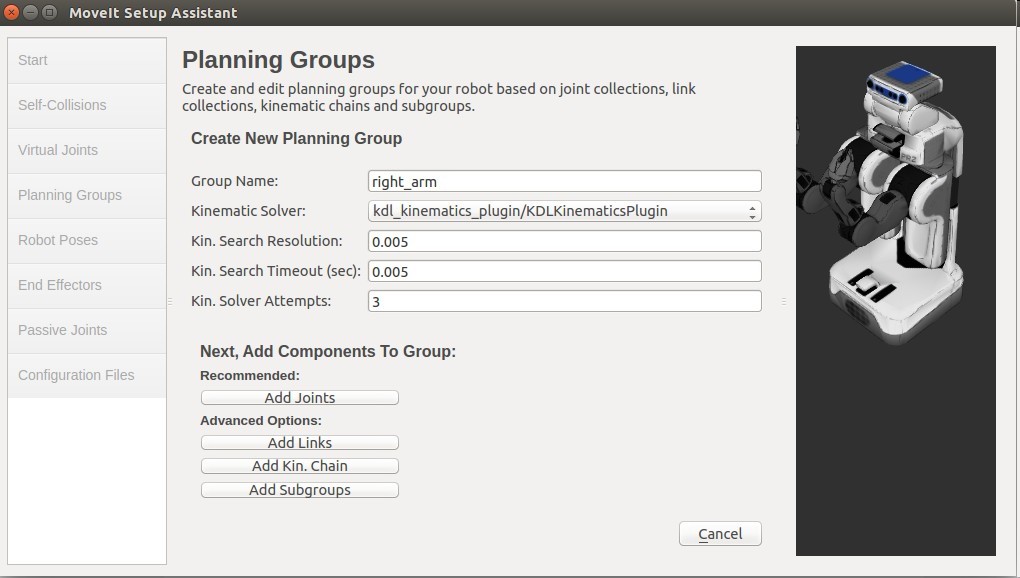The width and height of the screenshot is (1020, 578).
Task: Focus the Kin. Search Resolution field
Action: (x=564, y=241)
